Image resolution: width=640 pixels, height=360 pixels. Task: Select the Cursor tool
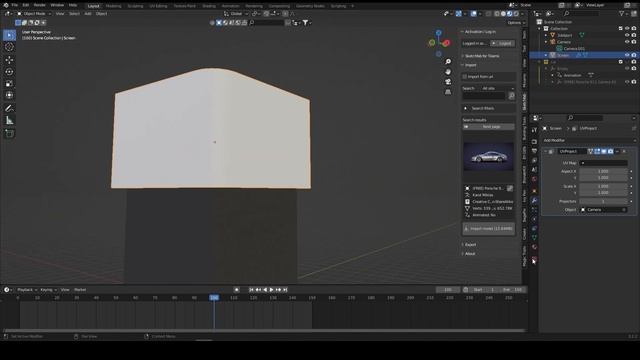[9, 47]
